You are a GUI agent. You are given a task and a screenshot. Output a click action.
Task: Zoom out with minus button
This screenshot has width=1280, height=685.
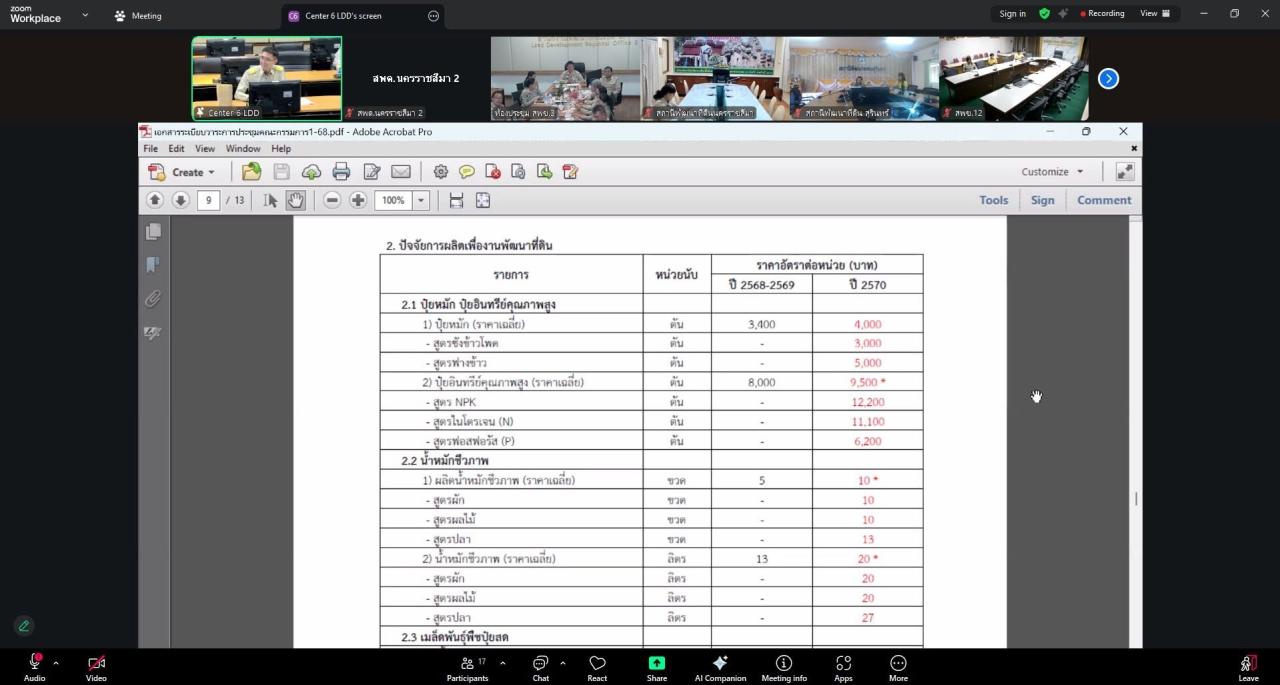pyautogui.click(x=332, y=200)
